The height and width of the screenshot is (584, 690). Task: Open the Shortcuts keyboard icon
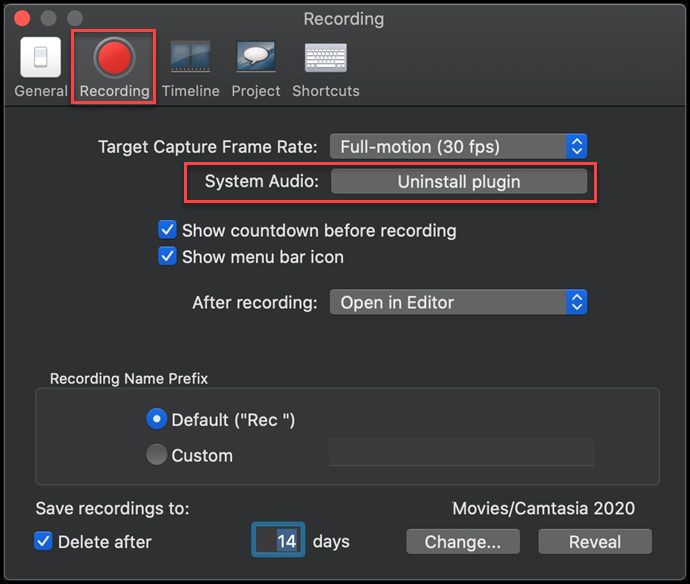(325, 58)
